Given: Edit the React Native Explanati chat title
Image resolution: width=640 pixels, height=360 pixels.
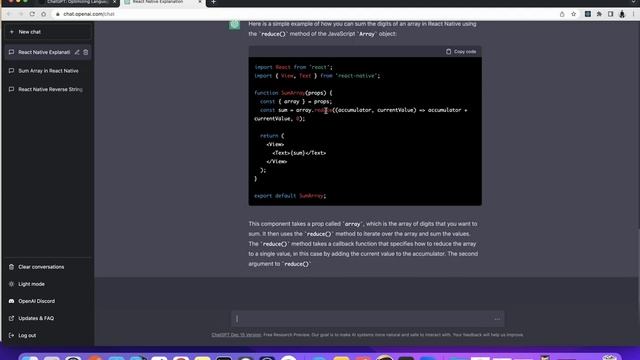Looking at the screenshot, I should 77,52.
